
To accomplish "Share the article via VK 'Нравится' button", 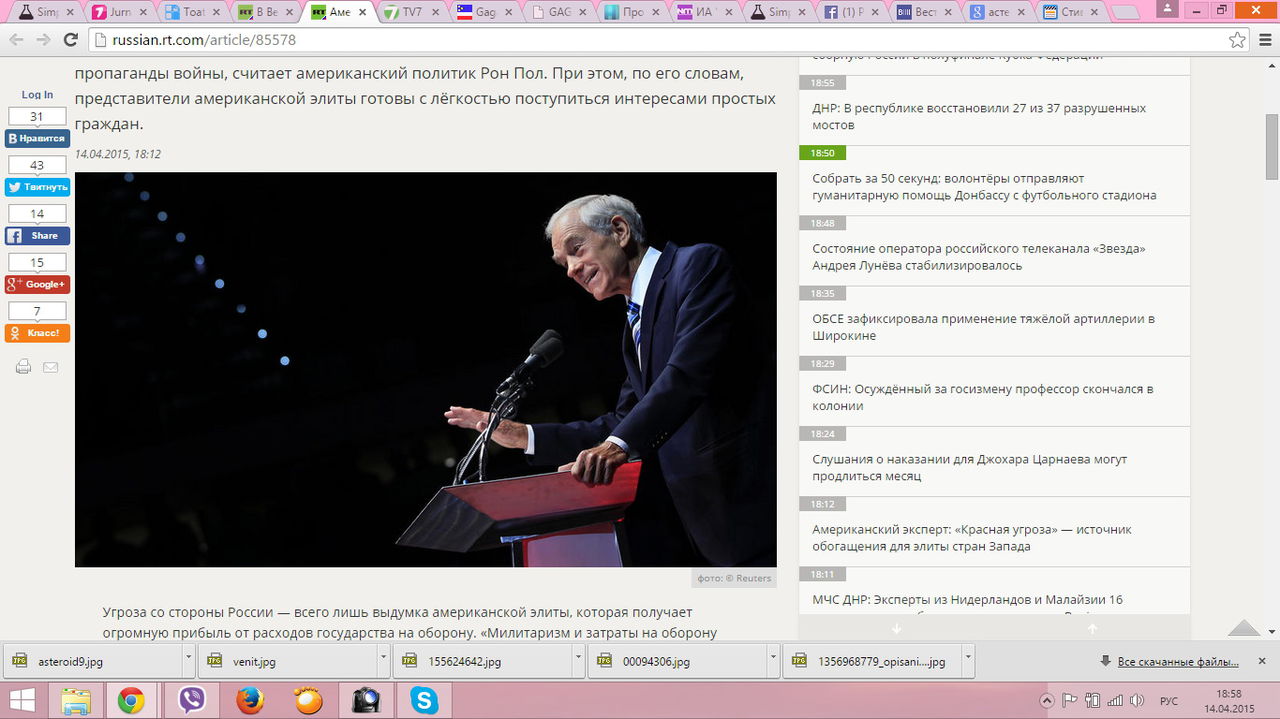I will 37,138.
